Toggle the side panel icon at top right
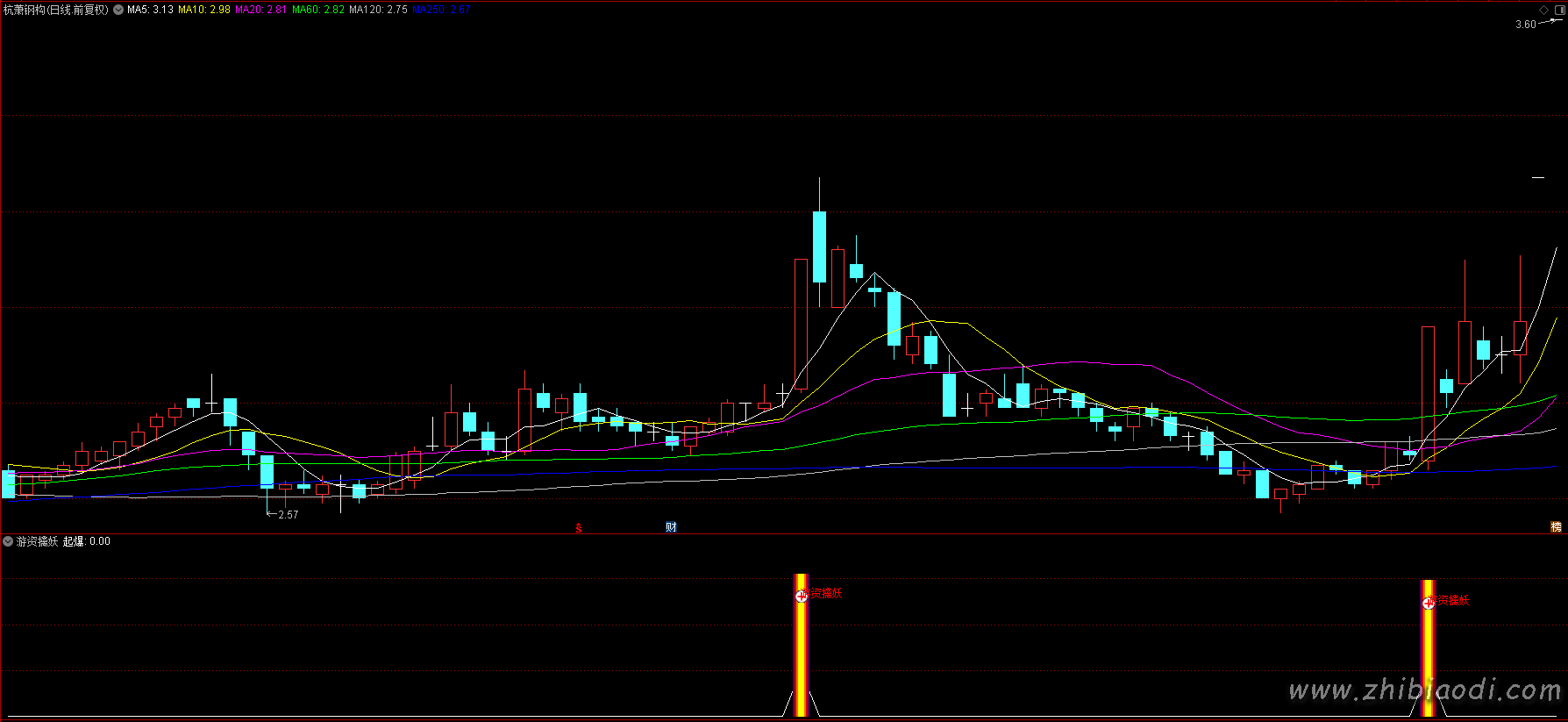Image resolution: width=1568 pixels, height=722 pixels. (x=1559, y=10)
